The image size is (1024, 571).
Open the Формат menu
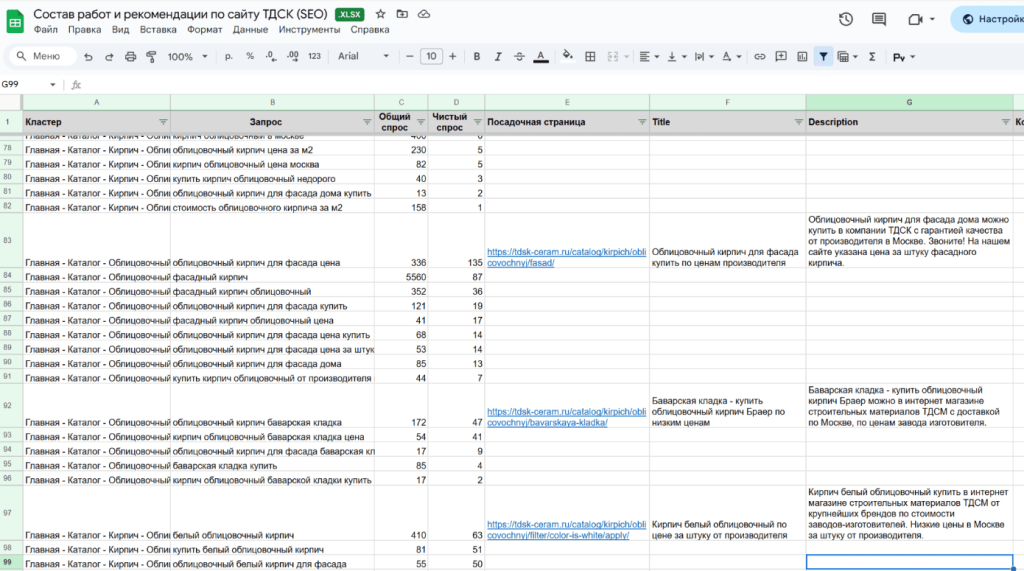click(204, 30)
